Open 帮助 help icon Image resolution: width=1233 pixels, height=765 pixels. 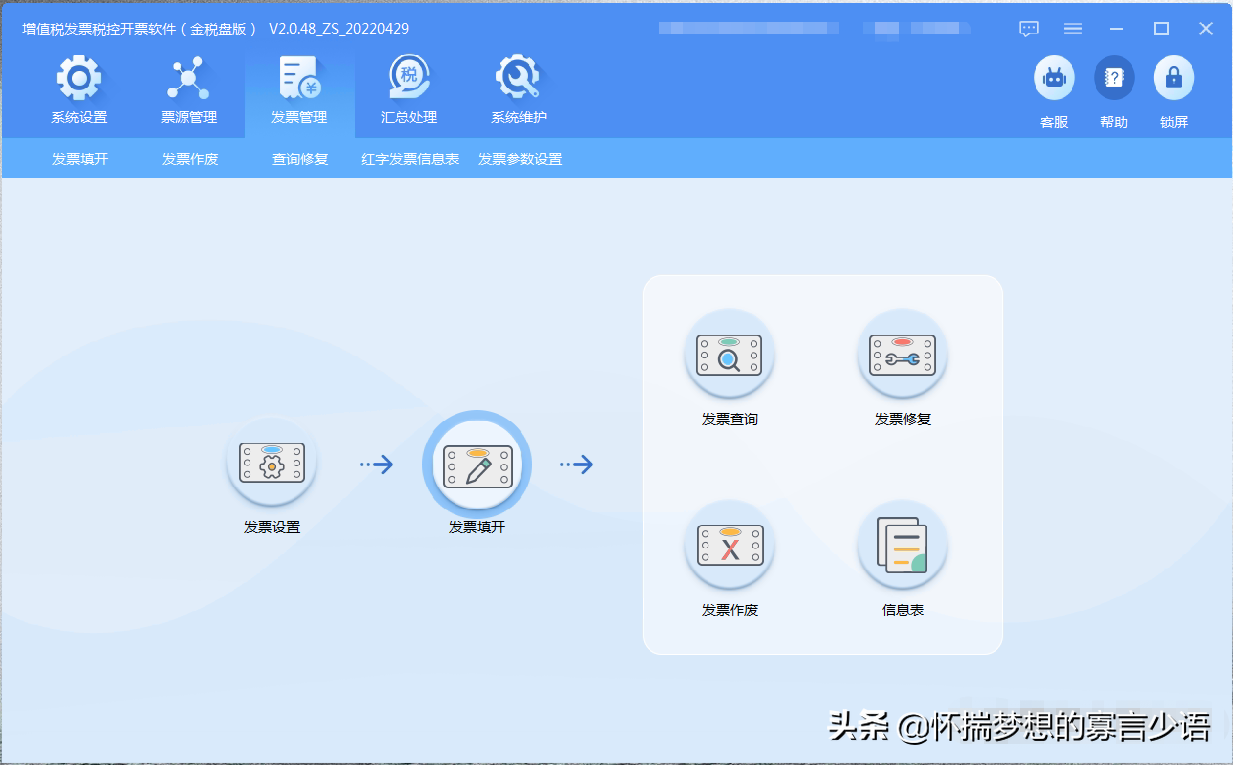pyautogui.click(x=1114, y=77)
